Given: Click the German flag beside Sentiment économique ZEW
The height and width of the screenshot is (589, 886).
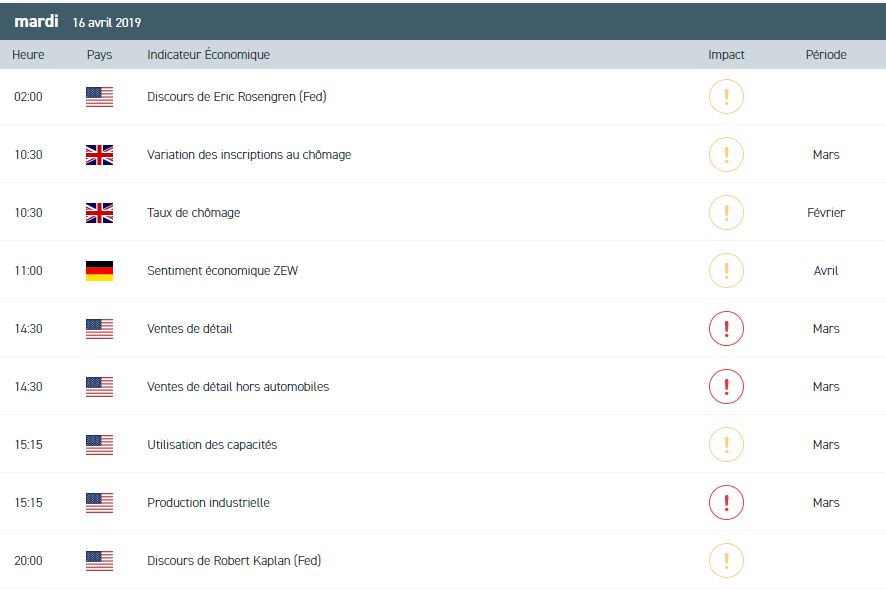Looking at the screenshot, I should [99, 271].
